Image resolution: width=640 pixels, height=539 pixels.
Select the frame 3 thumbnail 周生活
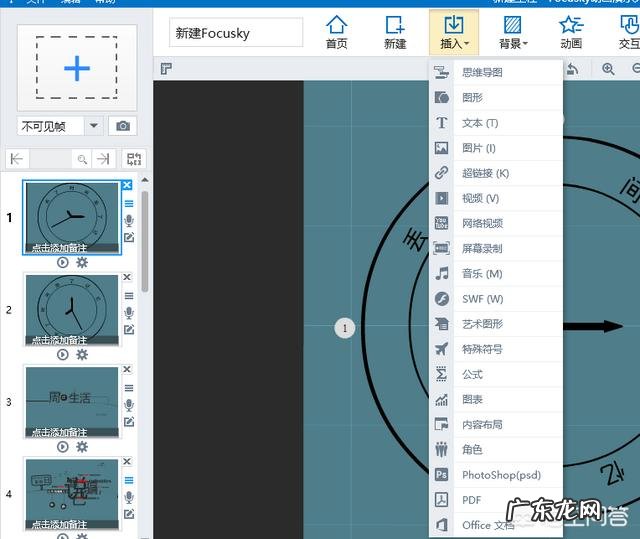(x=71, y=400)
